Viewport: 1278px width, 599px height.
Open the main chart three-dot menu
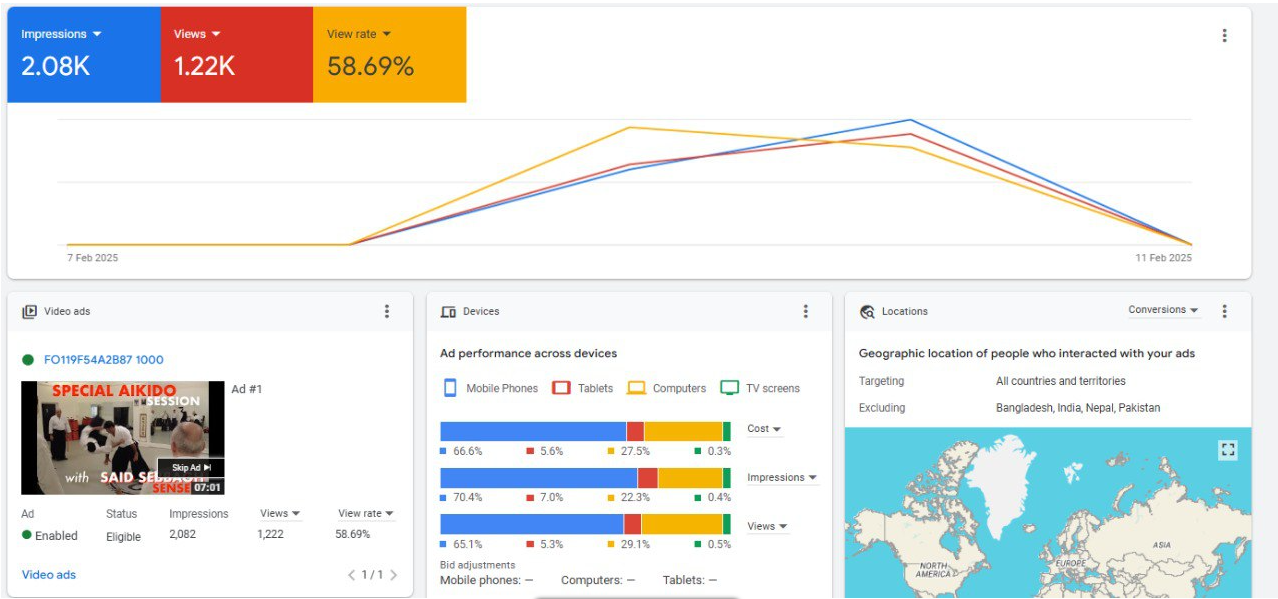(1224, 36)
